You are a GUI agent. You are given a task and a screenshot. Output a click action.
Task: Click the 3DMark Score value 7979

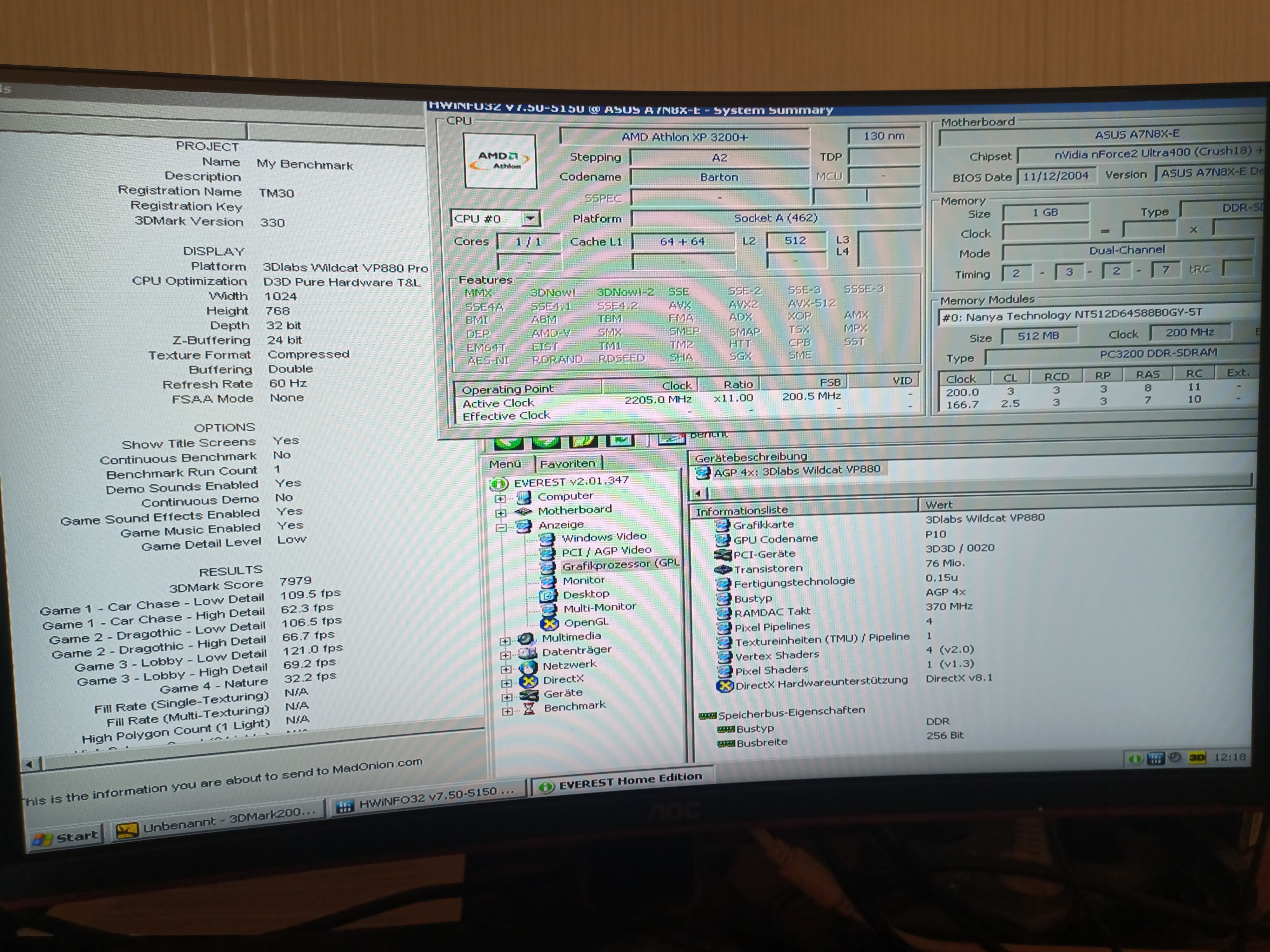pyautogui.click(x=295, y=581)
